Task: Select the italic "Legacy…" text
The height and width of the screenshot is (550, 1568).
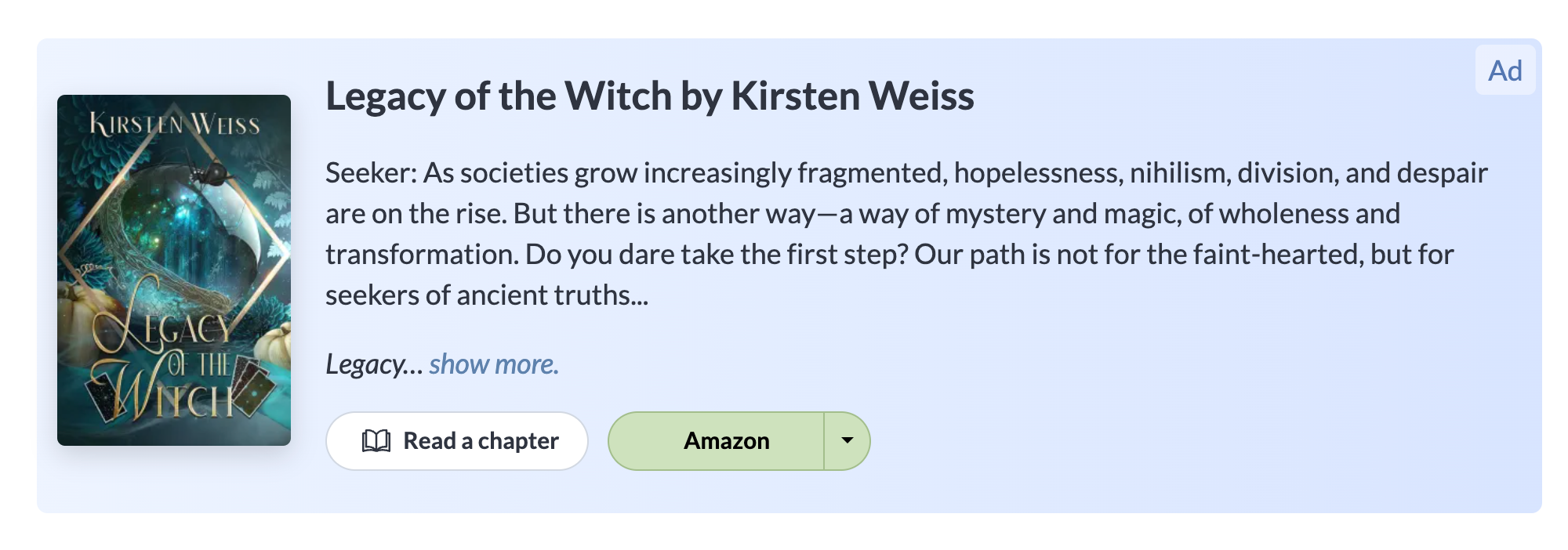Action: [374, 364]
